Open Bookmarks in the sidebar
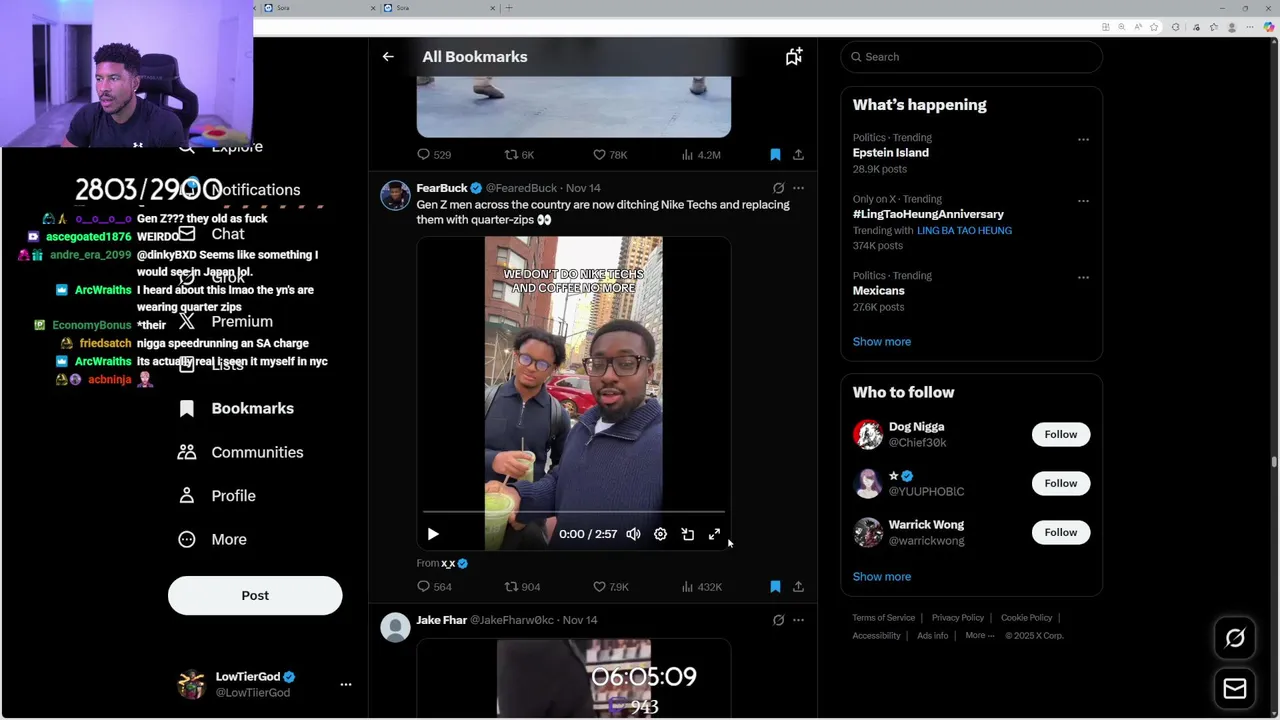This screenshot has height=720, width=1280. (236, 409)
